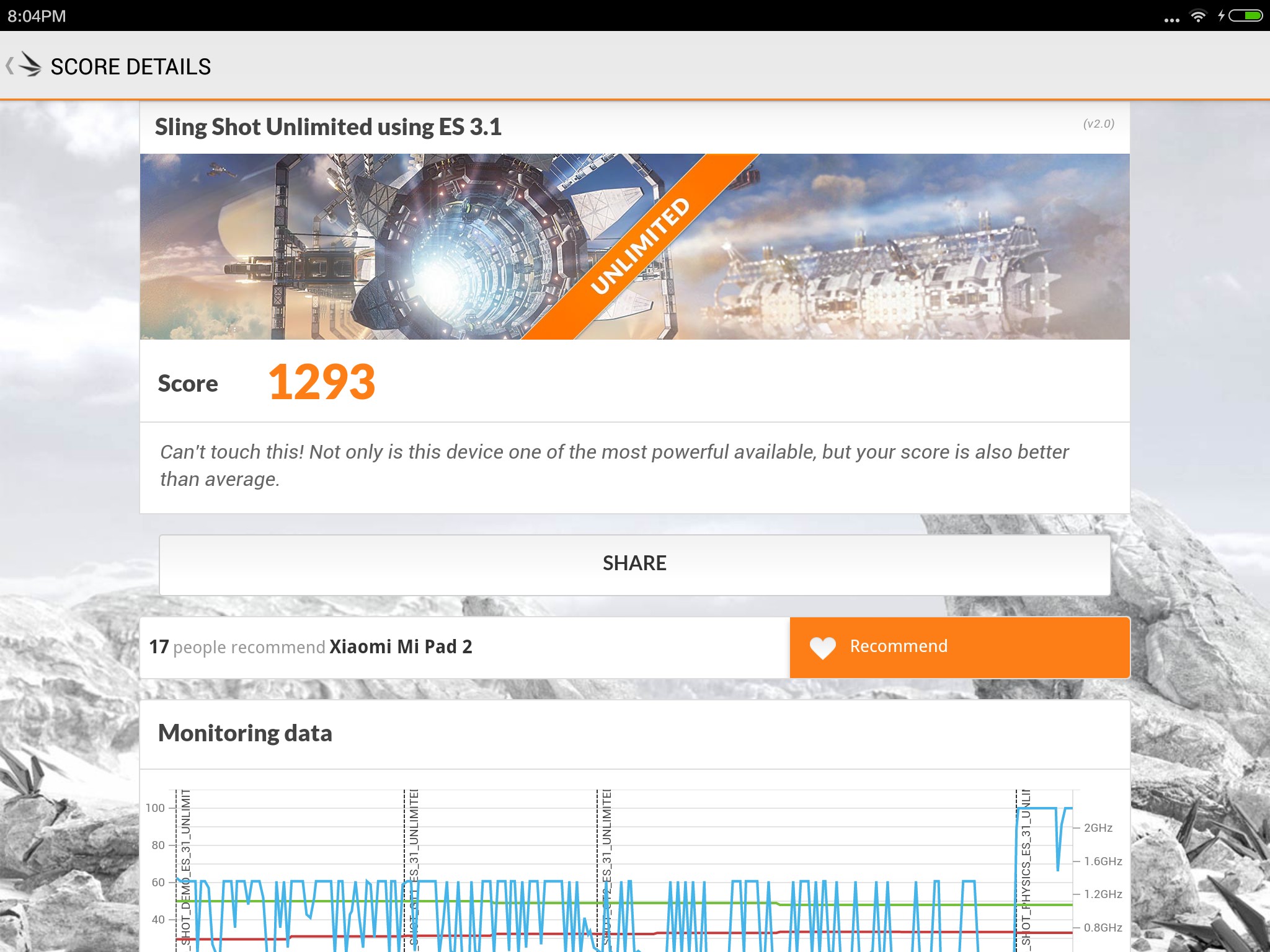Image resolution: width=1270 pixels, height=952 pixels.
Task: Tap the Sling Shot Unlimited banner image
Action: point(634,246)
